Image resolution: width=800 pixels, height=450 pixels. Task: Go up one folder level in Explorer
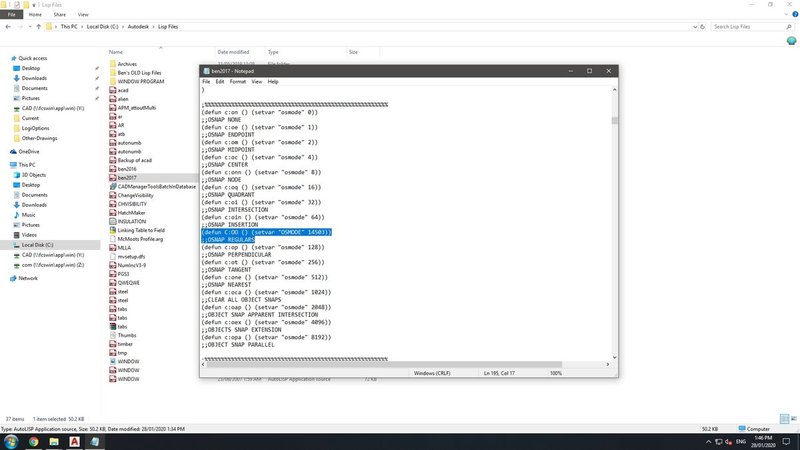pos(39,27)
